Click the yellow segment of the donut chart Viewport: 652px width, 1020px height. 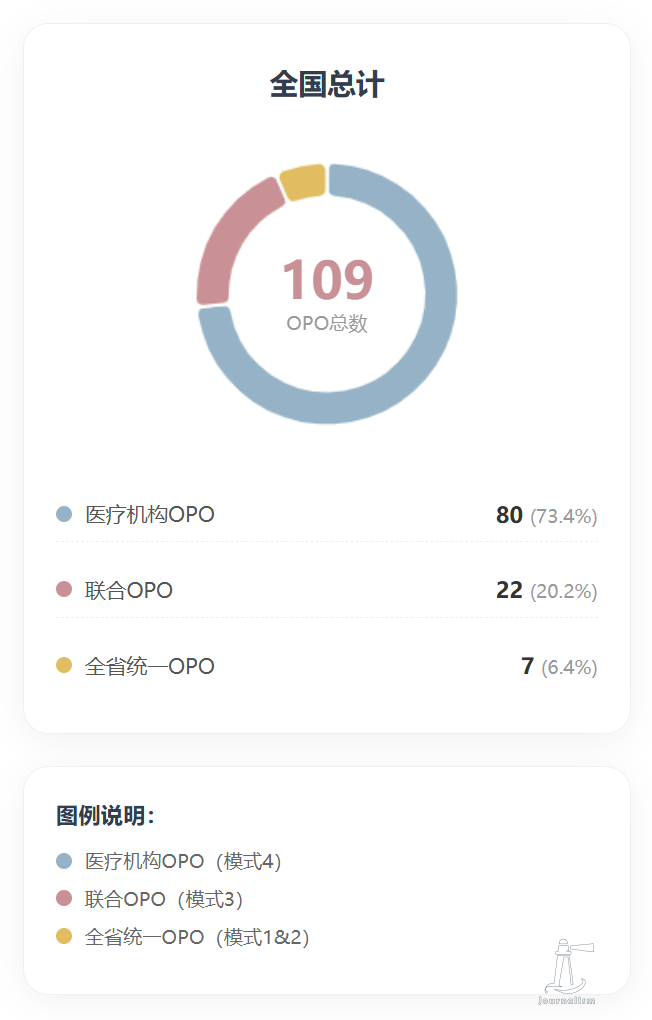[x=303, y=182]
